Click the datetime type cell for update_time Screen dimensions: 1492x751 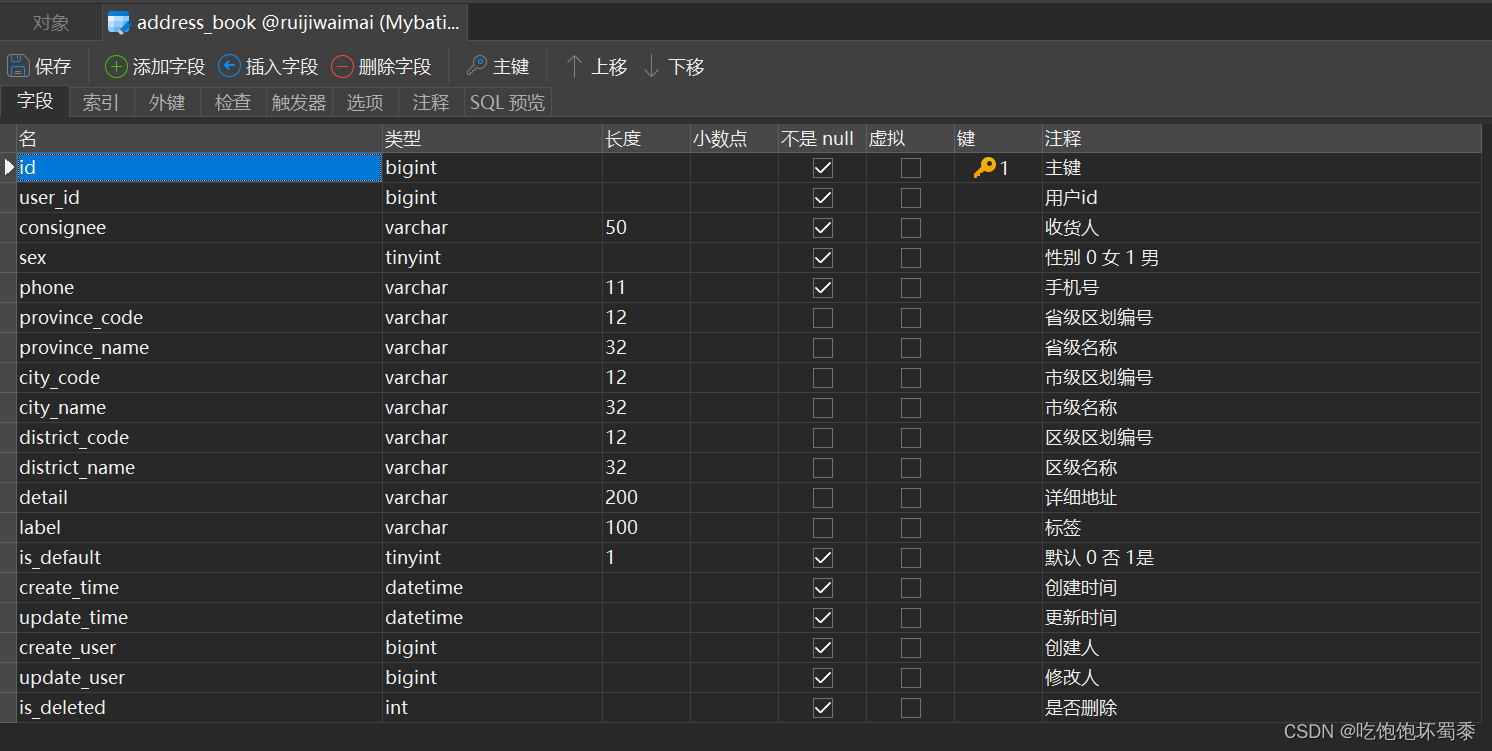[492, 618]
